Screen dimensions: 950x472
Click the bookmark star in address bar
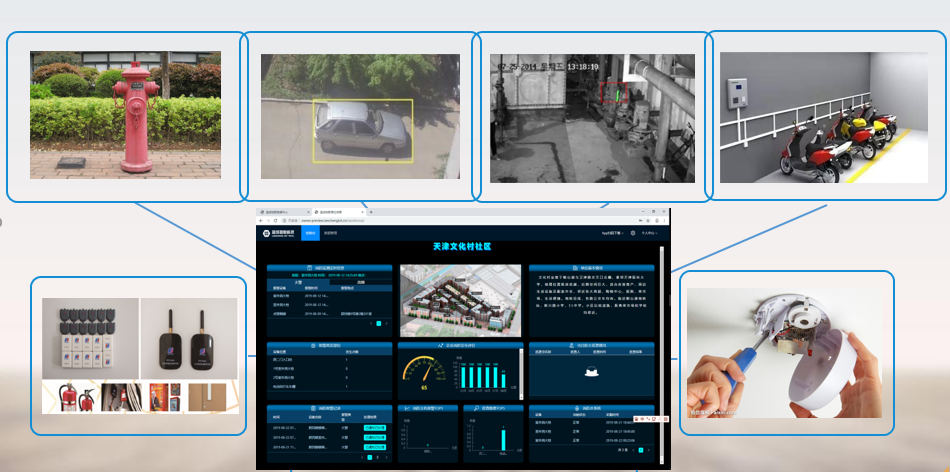(x=639, y=220)
